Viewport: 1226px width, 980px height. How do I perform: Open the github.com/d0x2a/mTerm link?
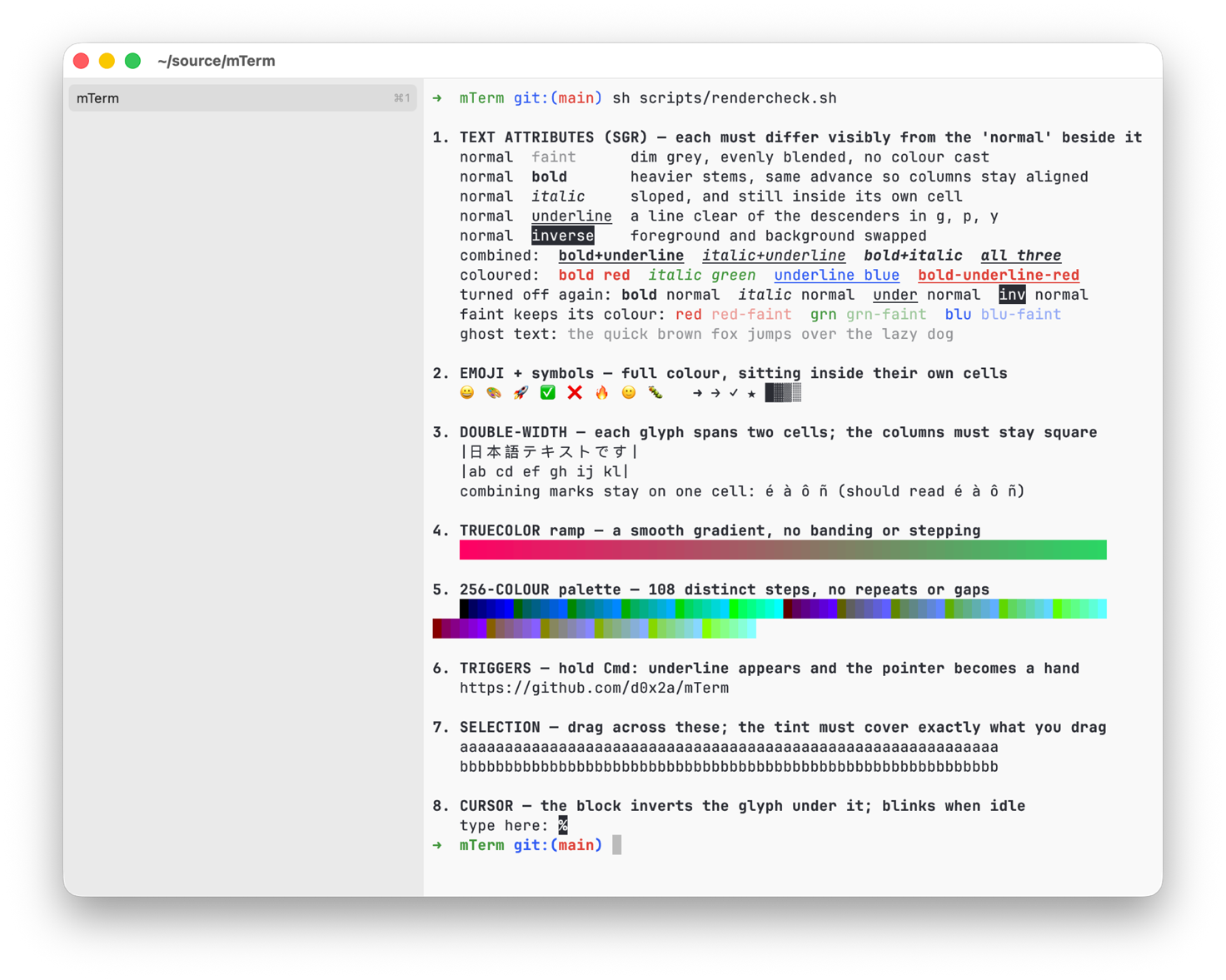click(595, 688)
